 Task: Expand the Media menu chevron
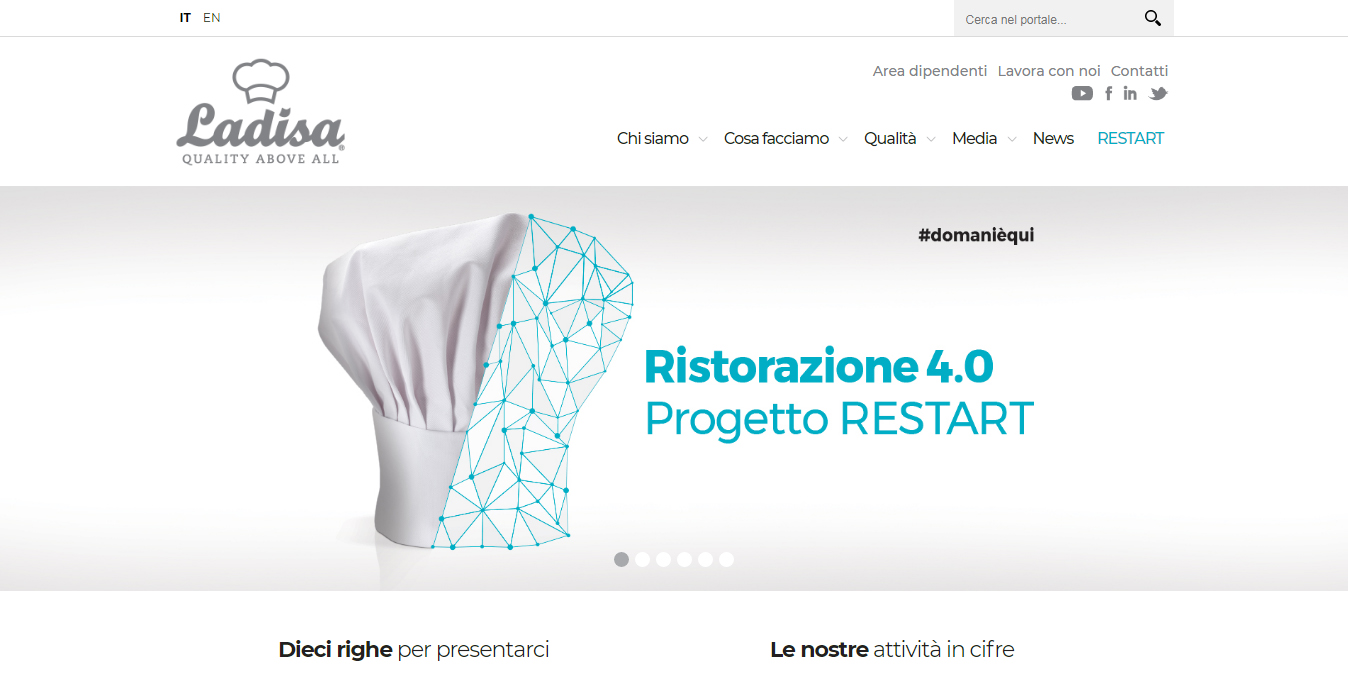click(1012, 140)
